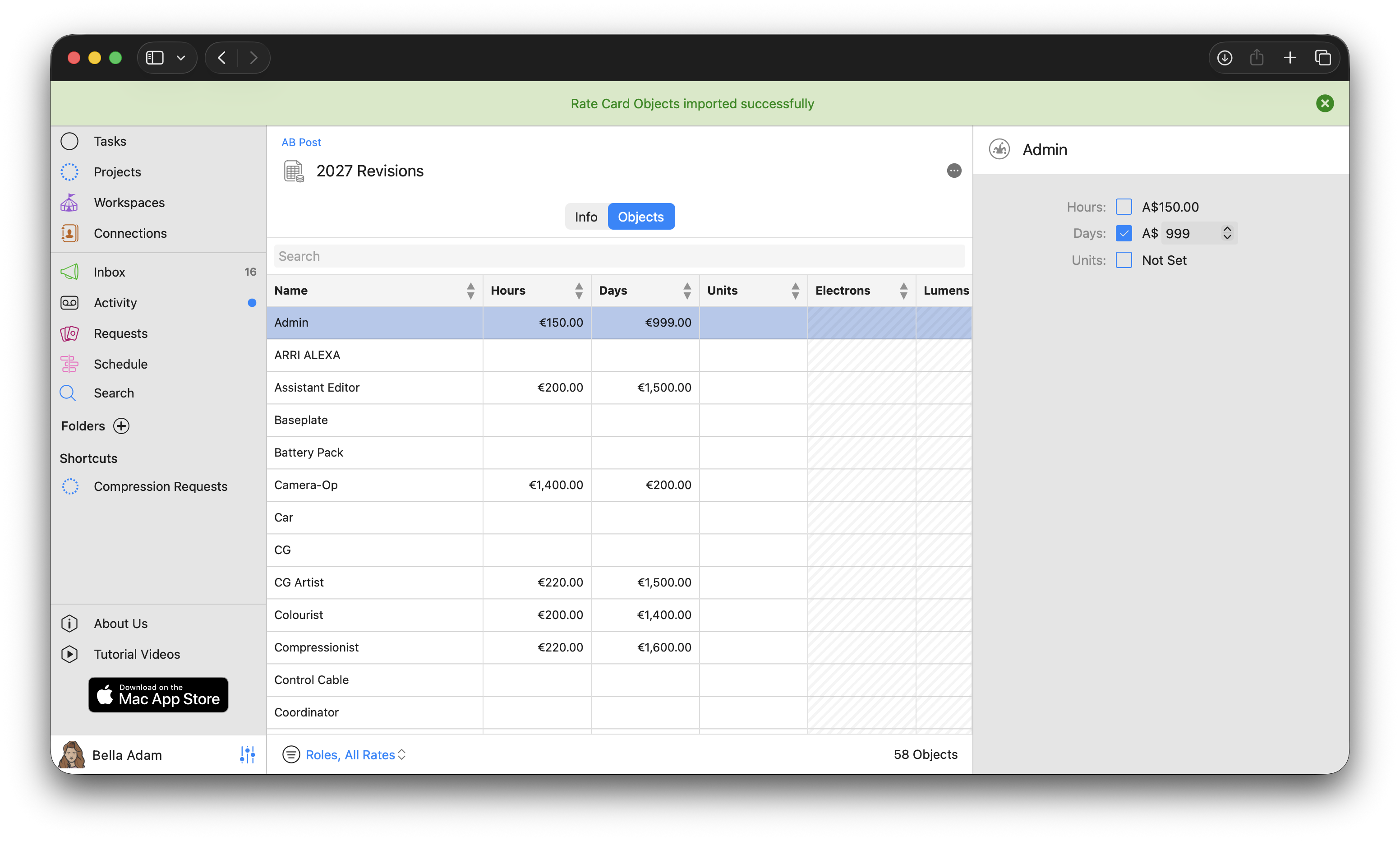Select the Objects tab
Viewport: 1400px width, 841px height.
pyautogui.click(x=640, y=217)
